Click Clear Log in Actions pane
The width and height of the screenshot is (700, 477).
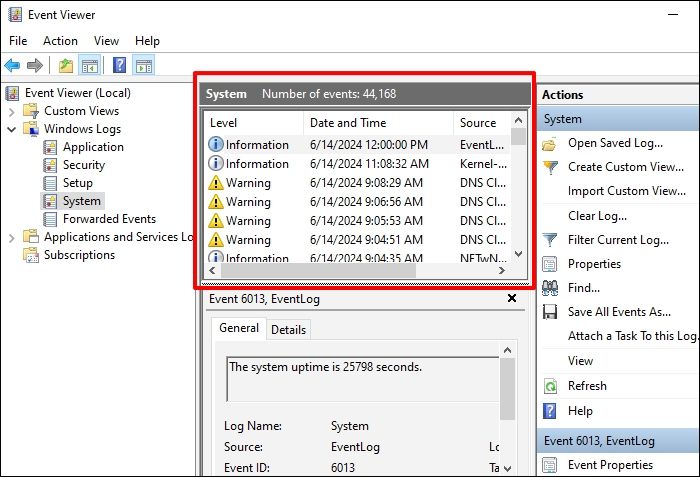tap(597, 215)
